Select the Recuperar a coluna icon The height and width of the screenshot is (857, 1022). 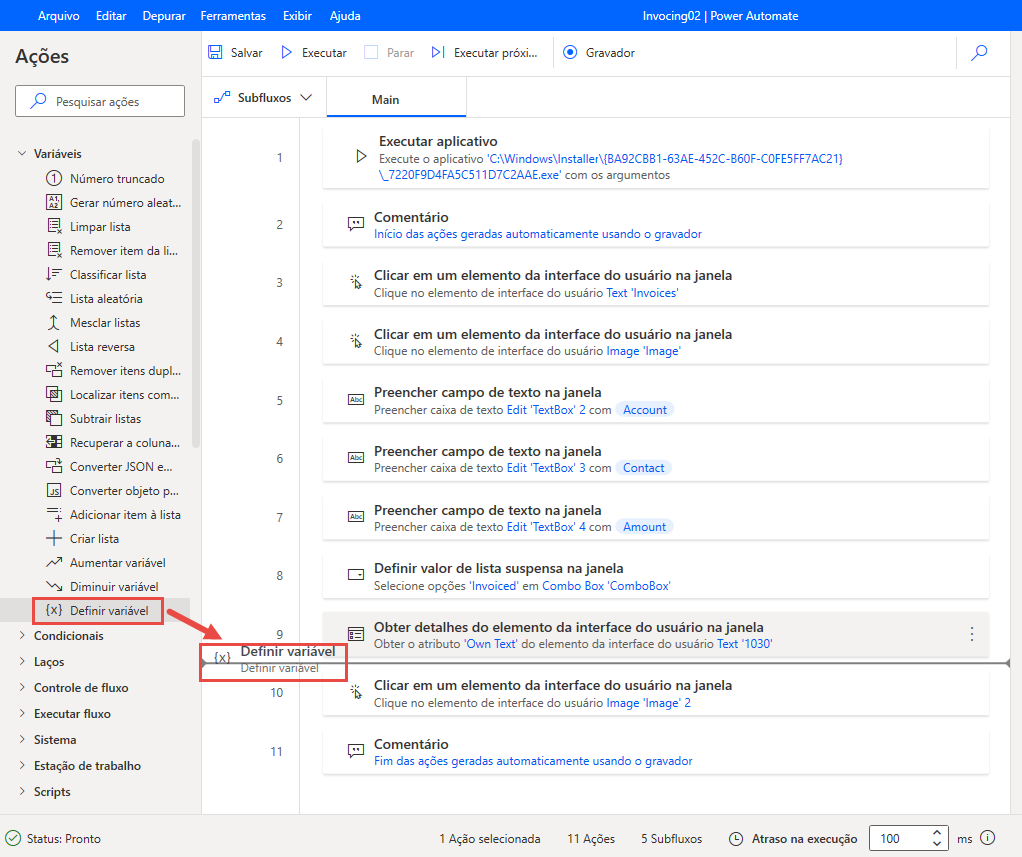(53, 443)
